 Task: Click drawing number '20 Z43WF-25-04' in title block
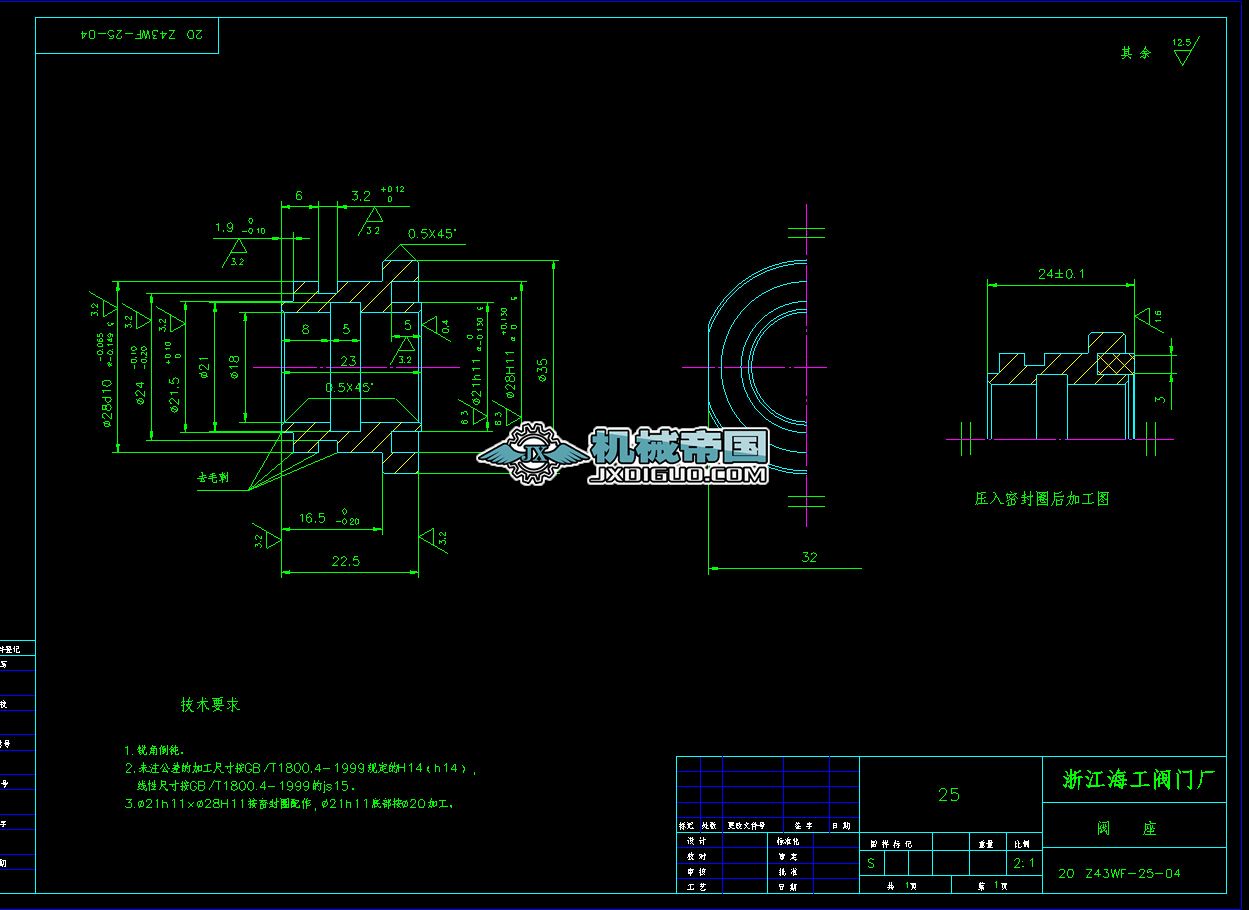coord(1119,873)
